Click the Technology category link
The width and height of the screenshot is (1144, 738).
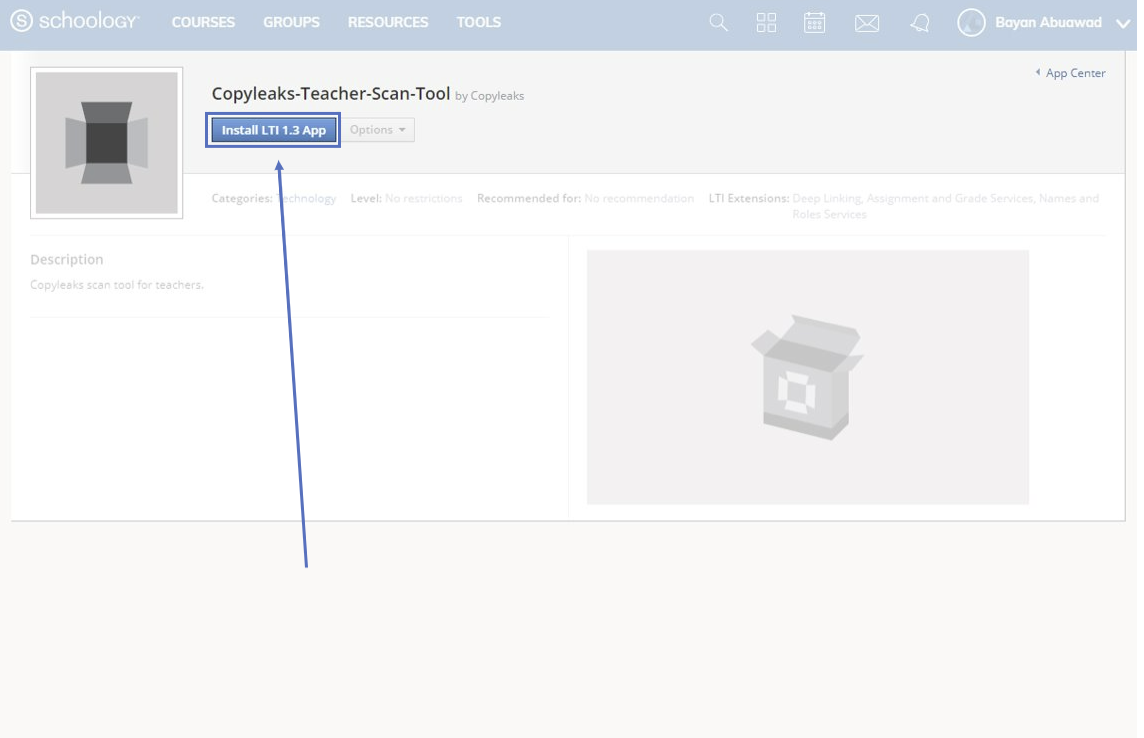click(306, 198)
